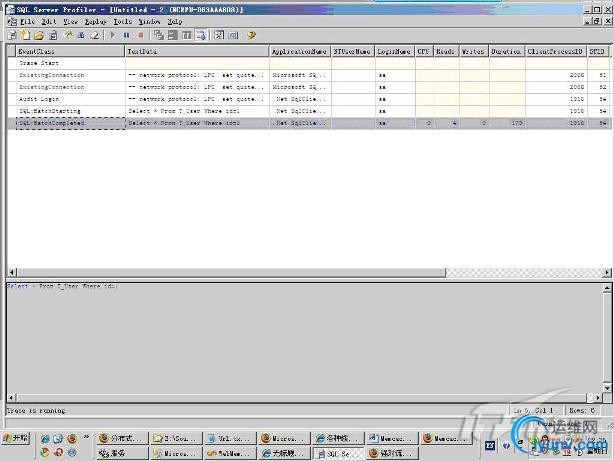Click the ApplicationName column header
This screenshot has height=461, width=614.
coord(300,51)
